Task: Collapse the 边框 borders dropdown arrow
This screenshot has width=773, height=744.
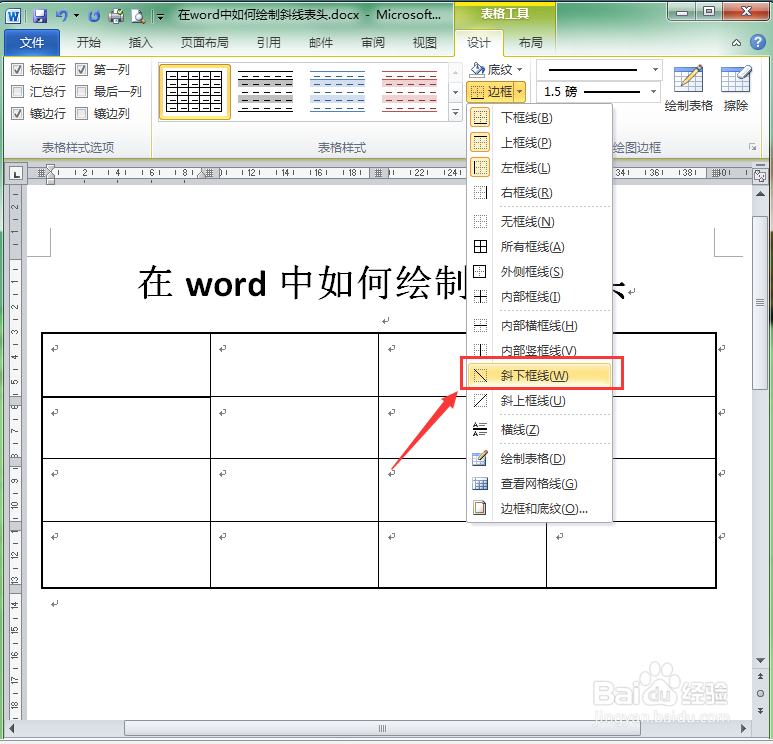Action: 520,92
